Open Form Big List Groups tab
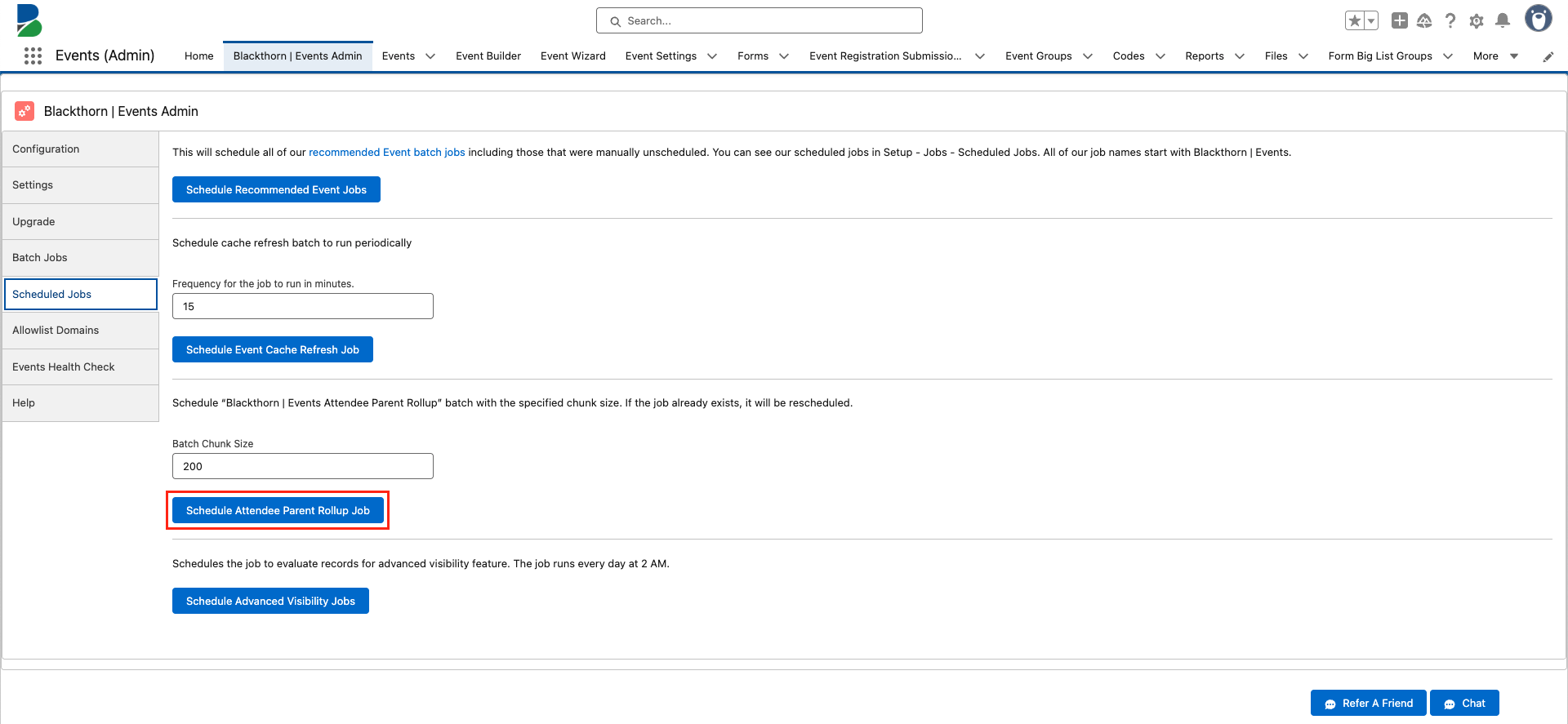Screen dimensions: 1568x724 click(1380, 56)
